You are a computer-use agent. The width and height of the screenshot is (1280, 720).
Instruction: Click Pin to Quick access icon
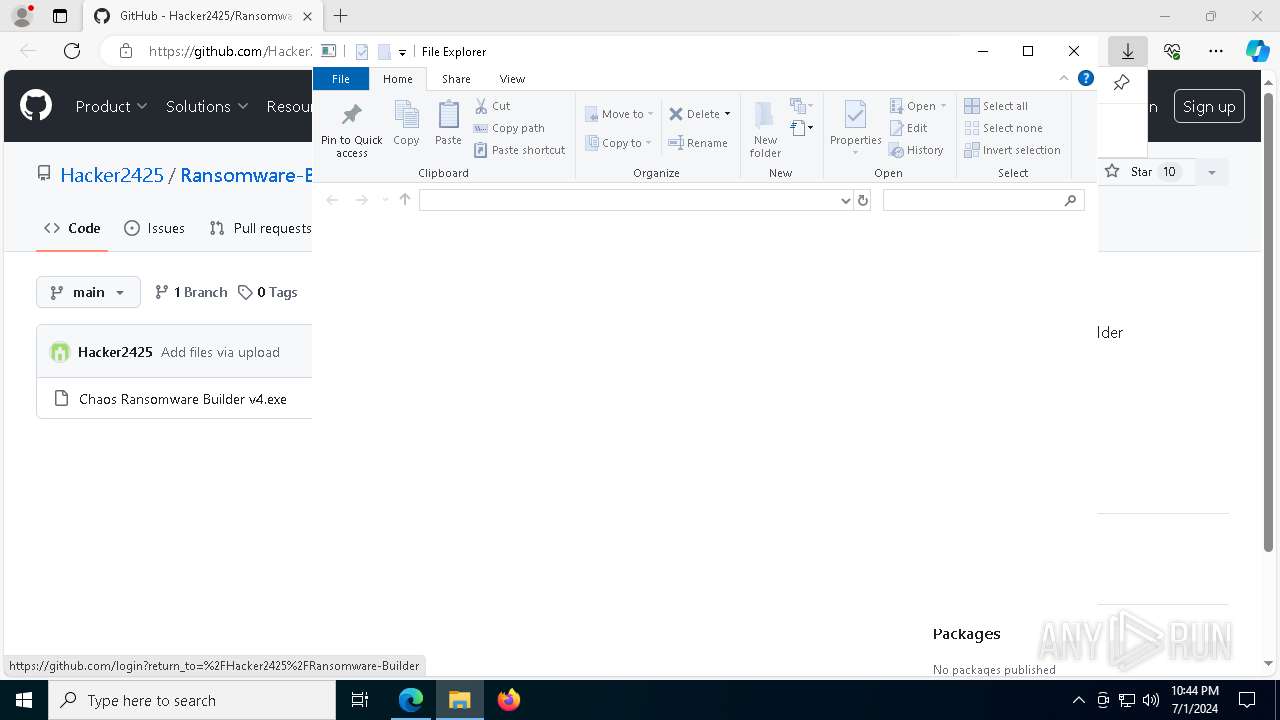point(351,128)
